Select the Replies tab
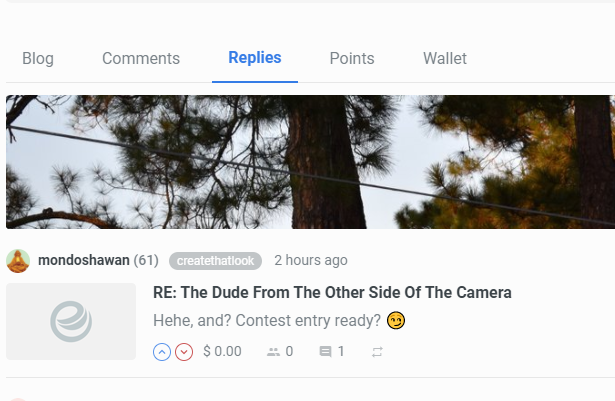The image size is (615, 401). pos(255,58)
